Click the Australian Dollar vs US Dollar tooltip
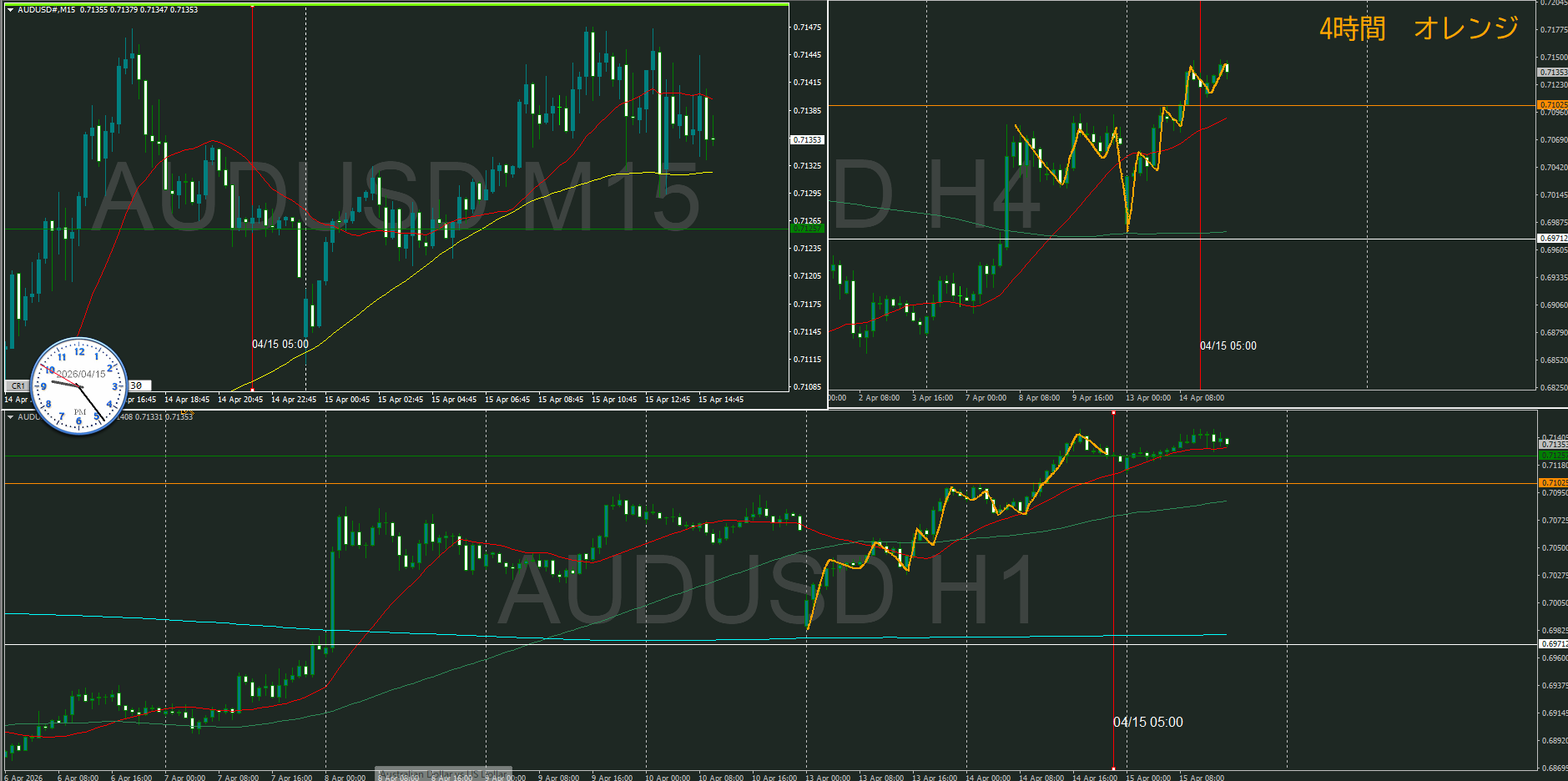Screen dimensions: 1568x781 443,773
